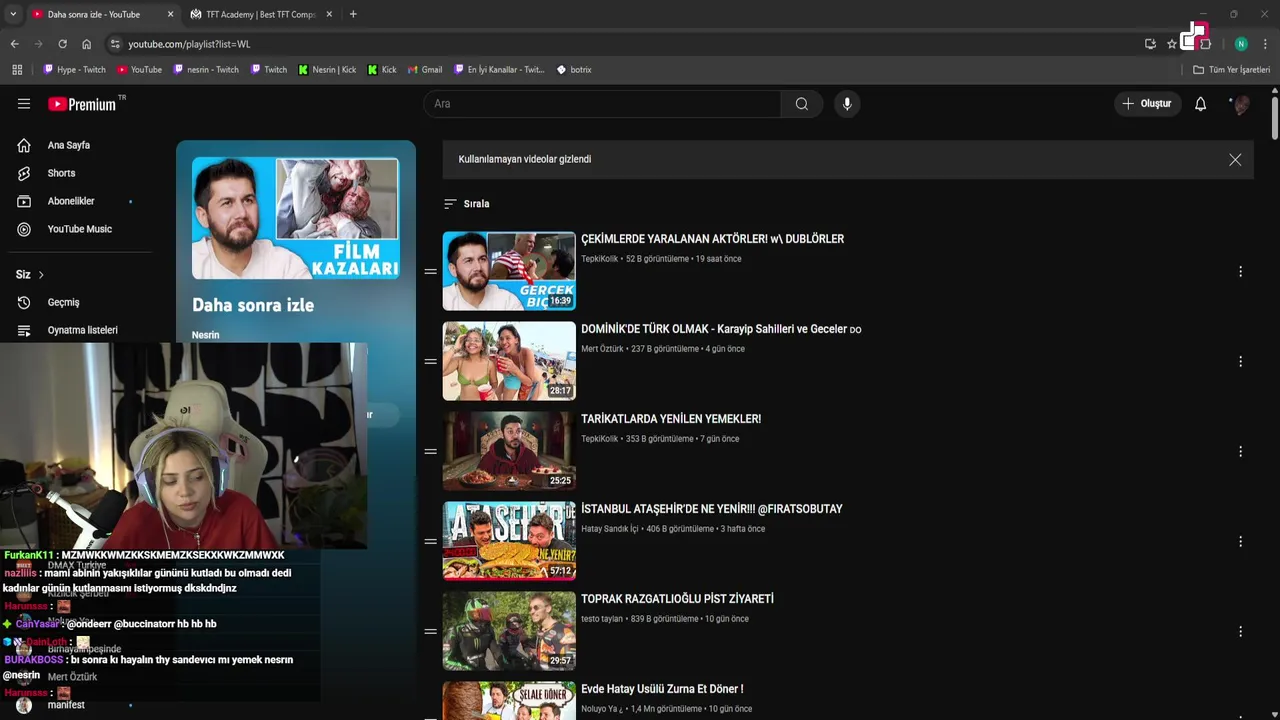Open TOPRAK RAZGATLIOĞLU PİST ZİYARETİ title link
Screen dimensions: 1280x720
677,599
